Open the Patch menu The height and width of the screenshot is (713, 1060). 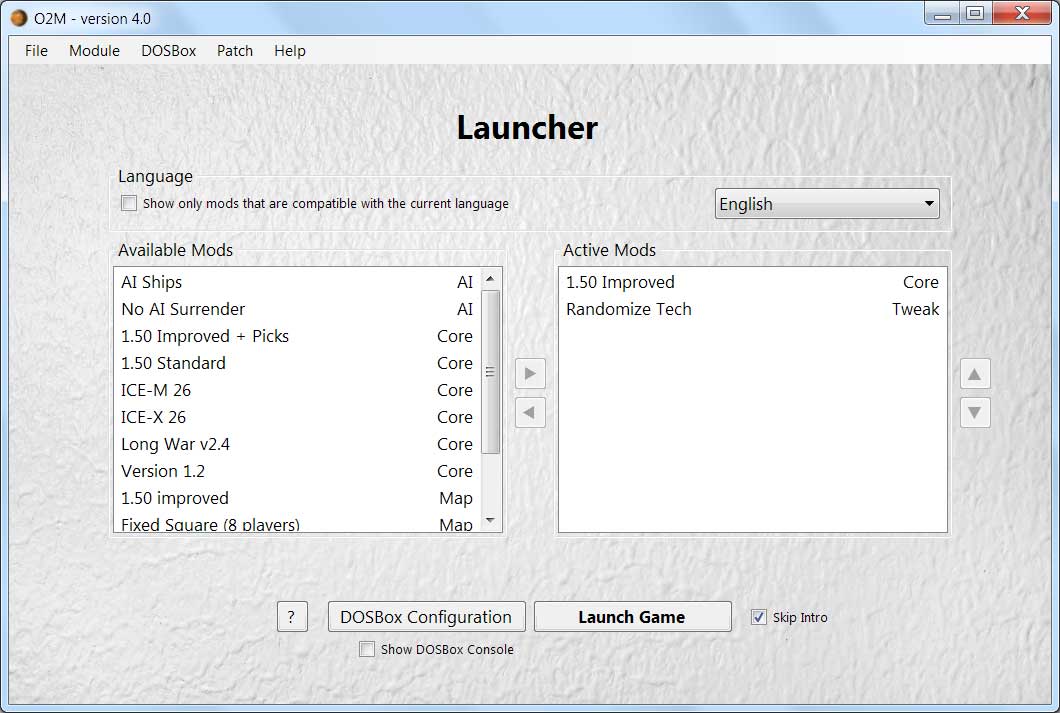pos(235,51)
